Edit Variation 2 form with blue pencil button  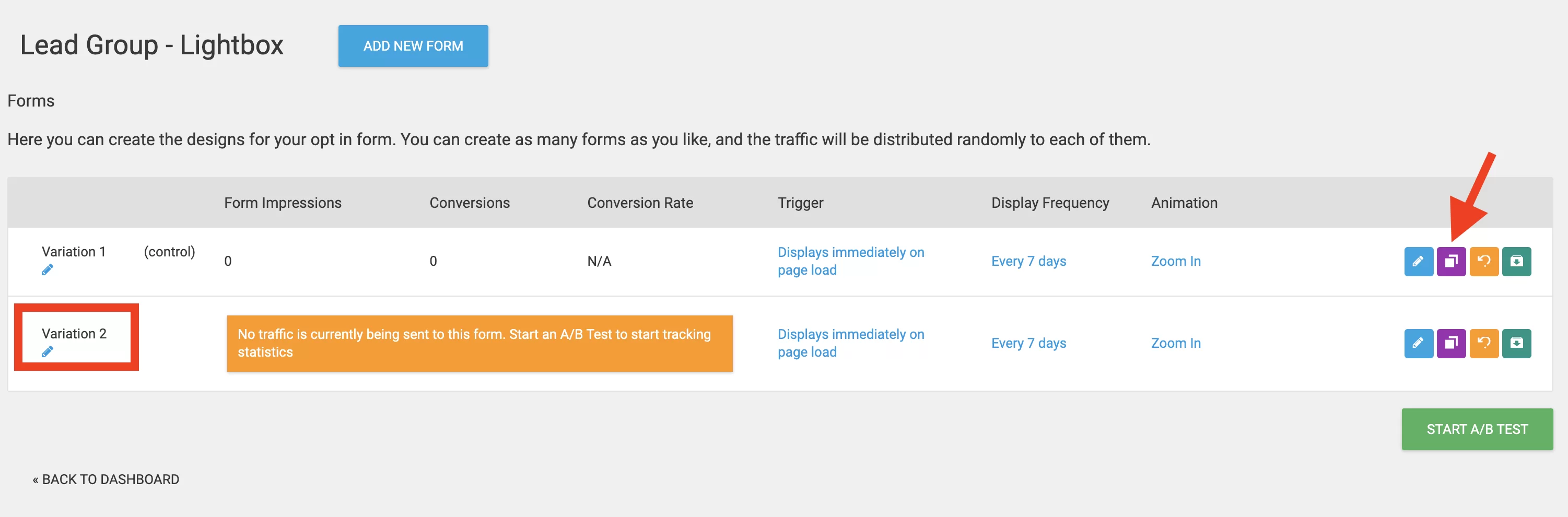1418,344
